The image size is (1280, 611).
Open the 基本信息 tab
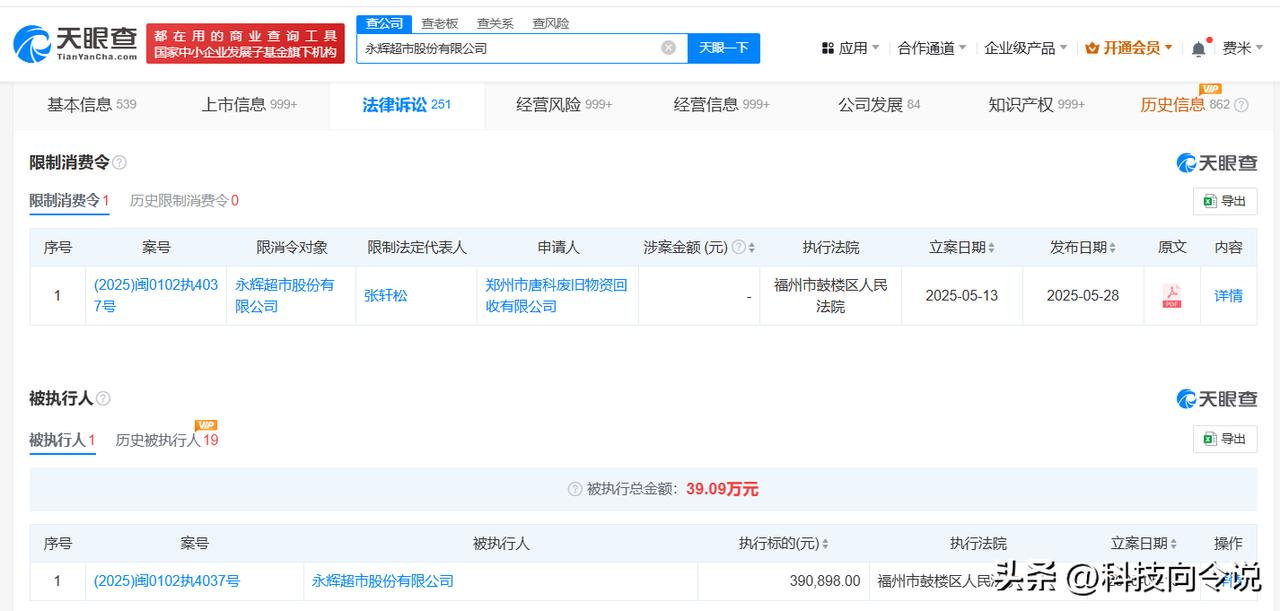(92, 105)
